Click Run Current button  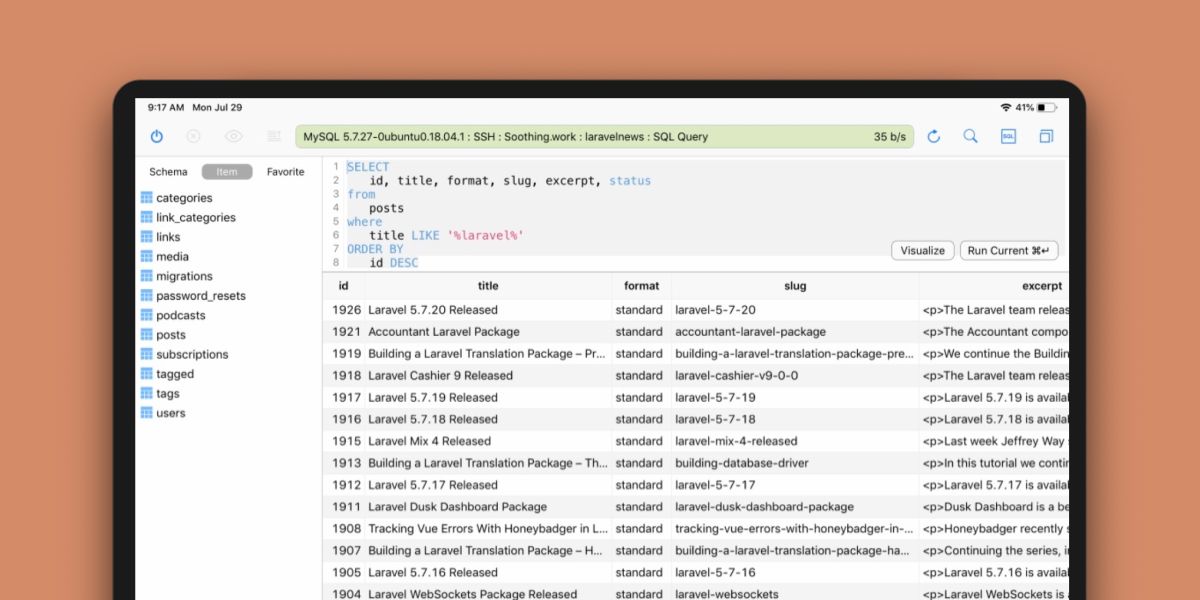1009,251
